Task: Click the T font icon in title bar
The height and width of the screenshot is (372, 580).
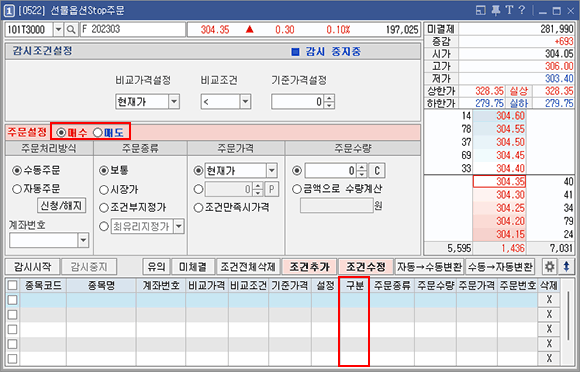Action: click(509, 10)
